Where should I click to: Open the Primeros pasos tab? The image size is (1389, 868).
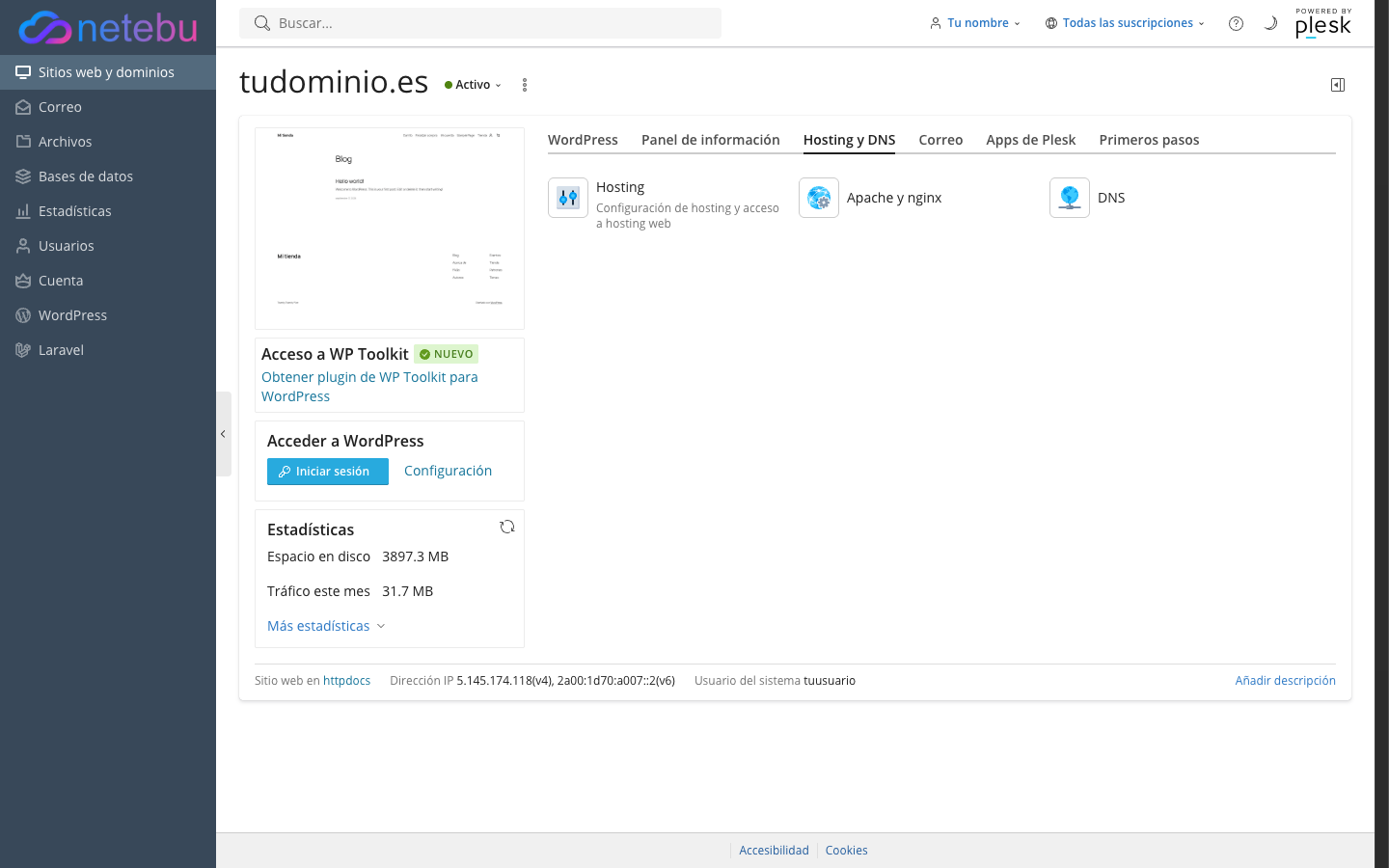(x=1149, y=140)
